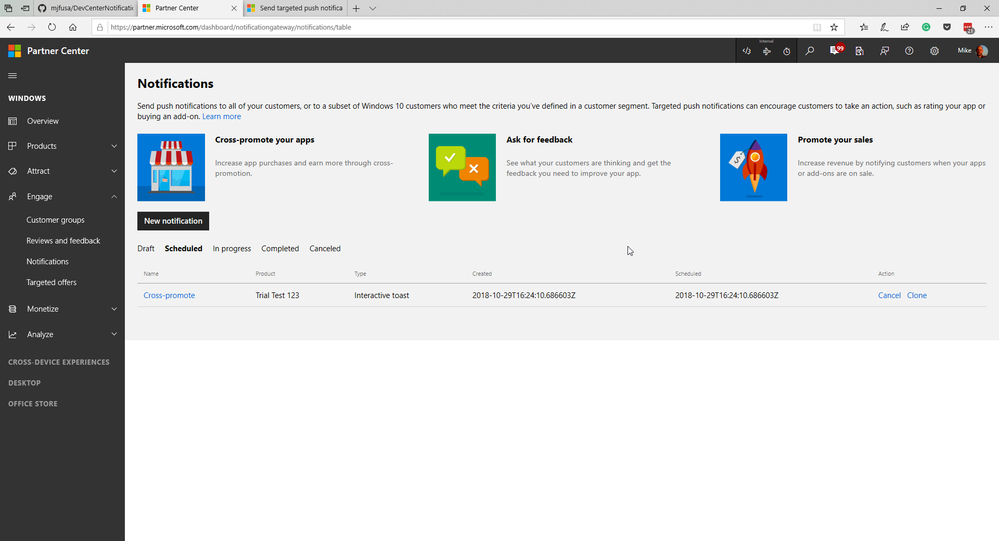The width and height of the screenshot is (999, 541).
Task: Click the Pocket extension icon
Action: (947, 27)
